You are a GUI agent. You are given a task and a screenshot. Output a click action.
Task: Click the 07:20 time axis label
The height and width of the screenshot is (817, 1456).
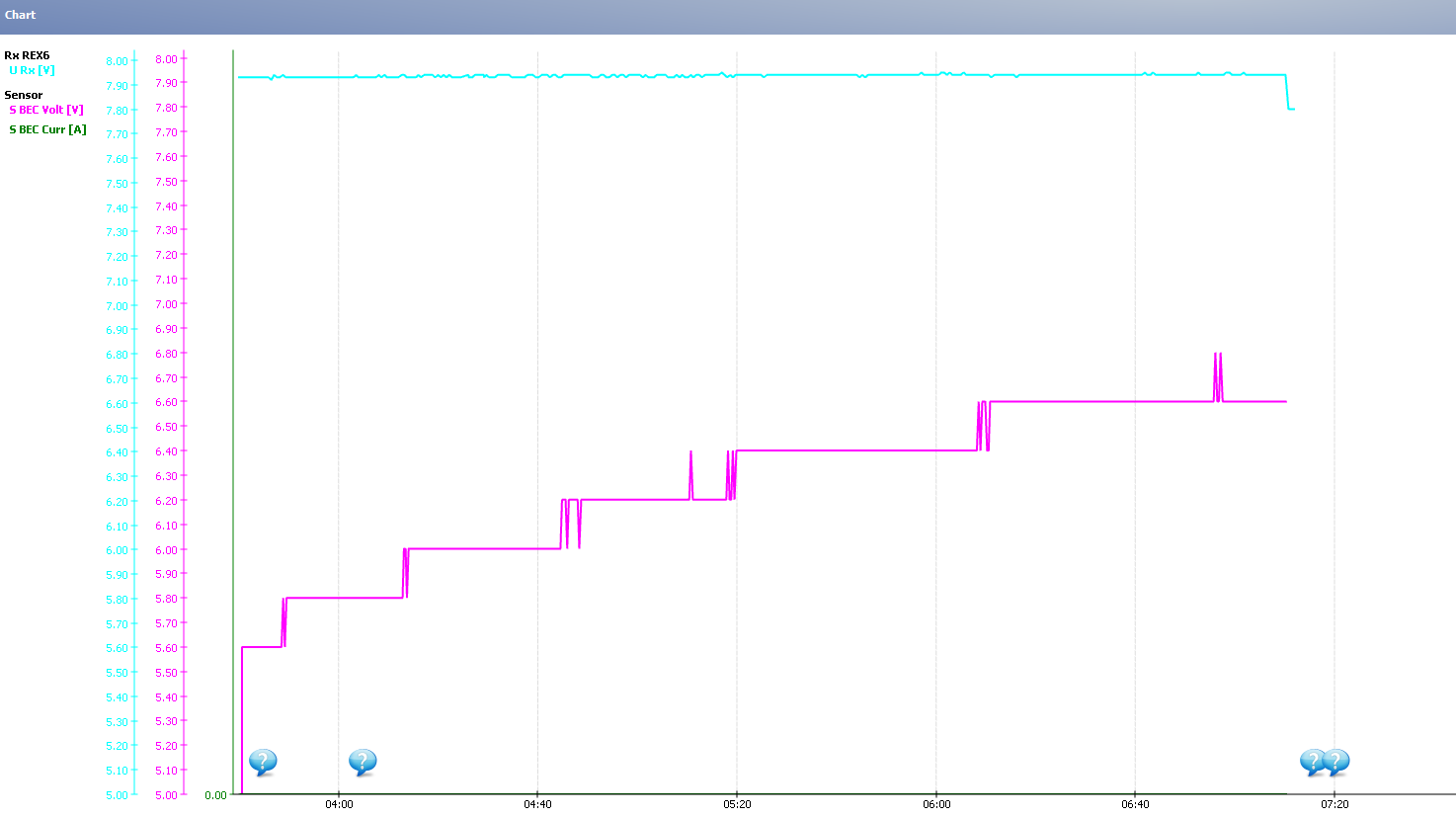click(1335, 804)
